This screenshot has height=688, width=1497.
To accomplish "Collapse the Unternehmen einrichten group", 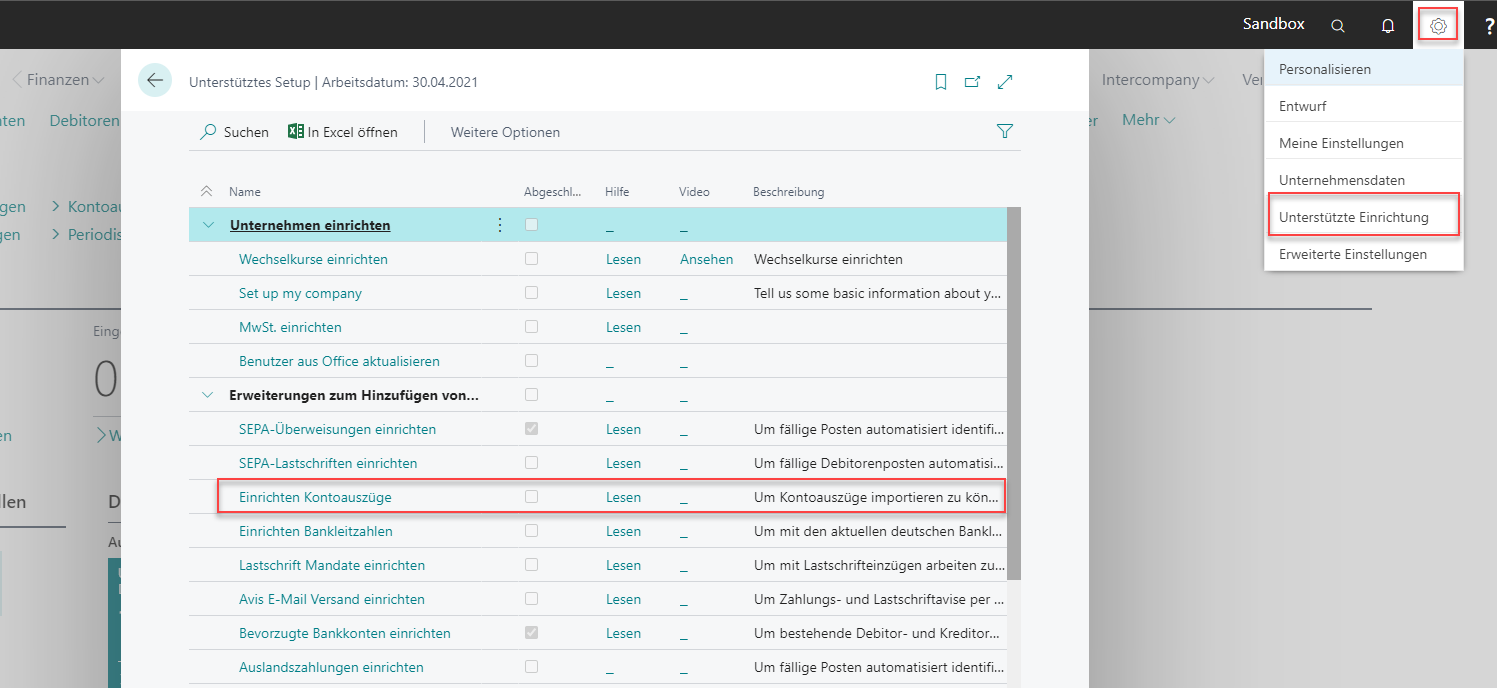I will 207,225.
